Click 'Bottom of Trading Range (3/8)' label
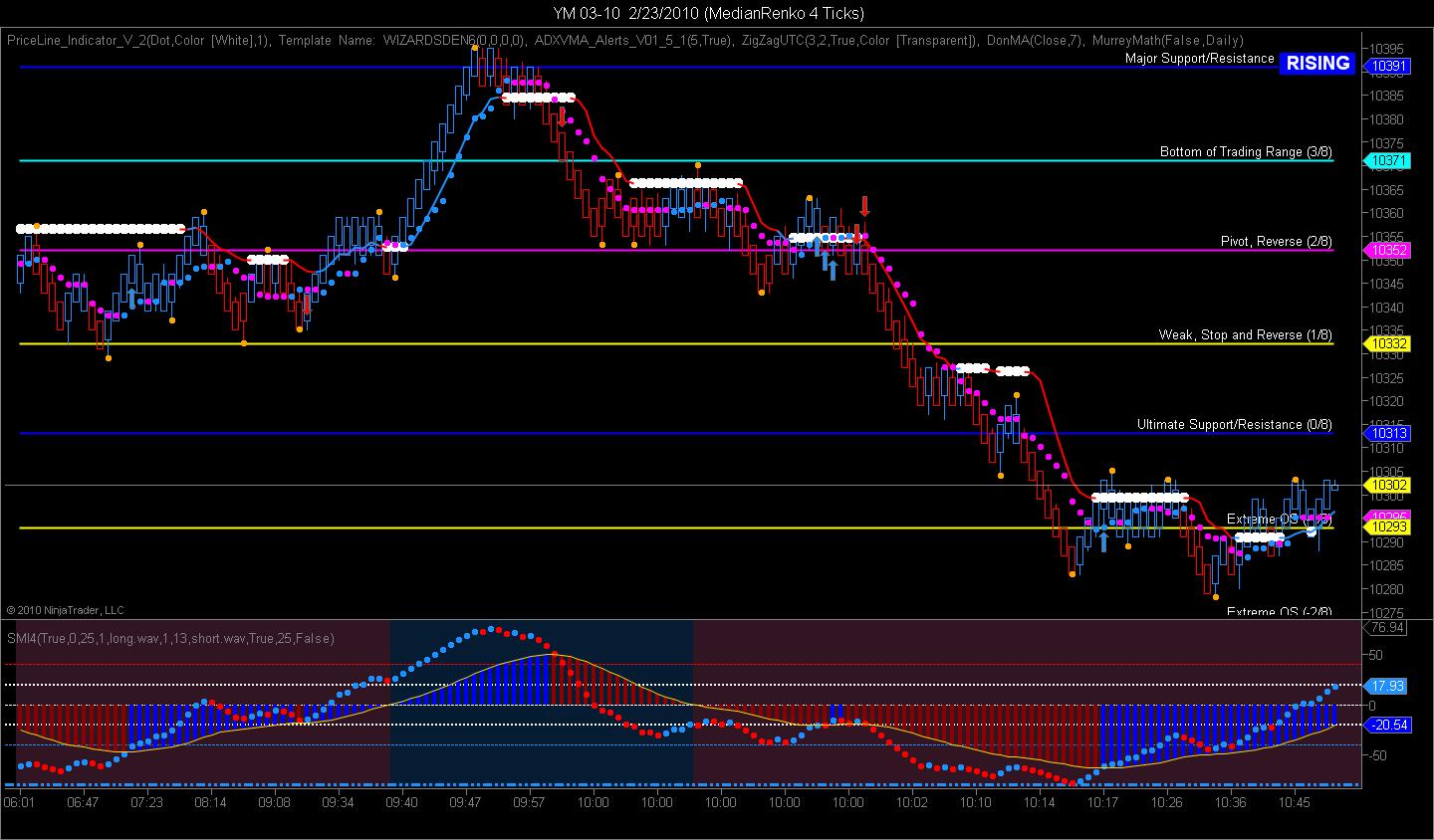The image size is (1434, 840). click(1246, 151)
